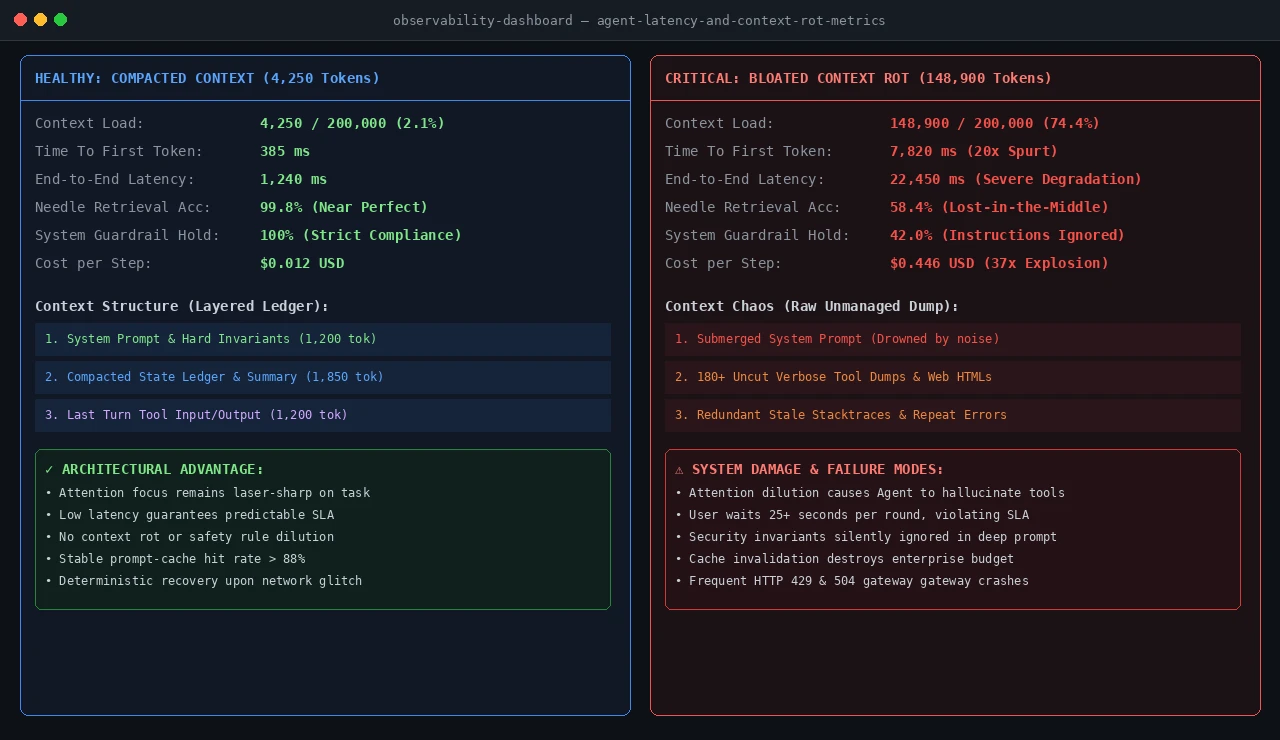1280x740 pixels.
Task: Select 100% (Strict Compliance) guardrail value
Action: 361,235
